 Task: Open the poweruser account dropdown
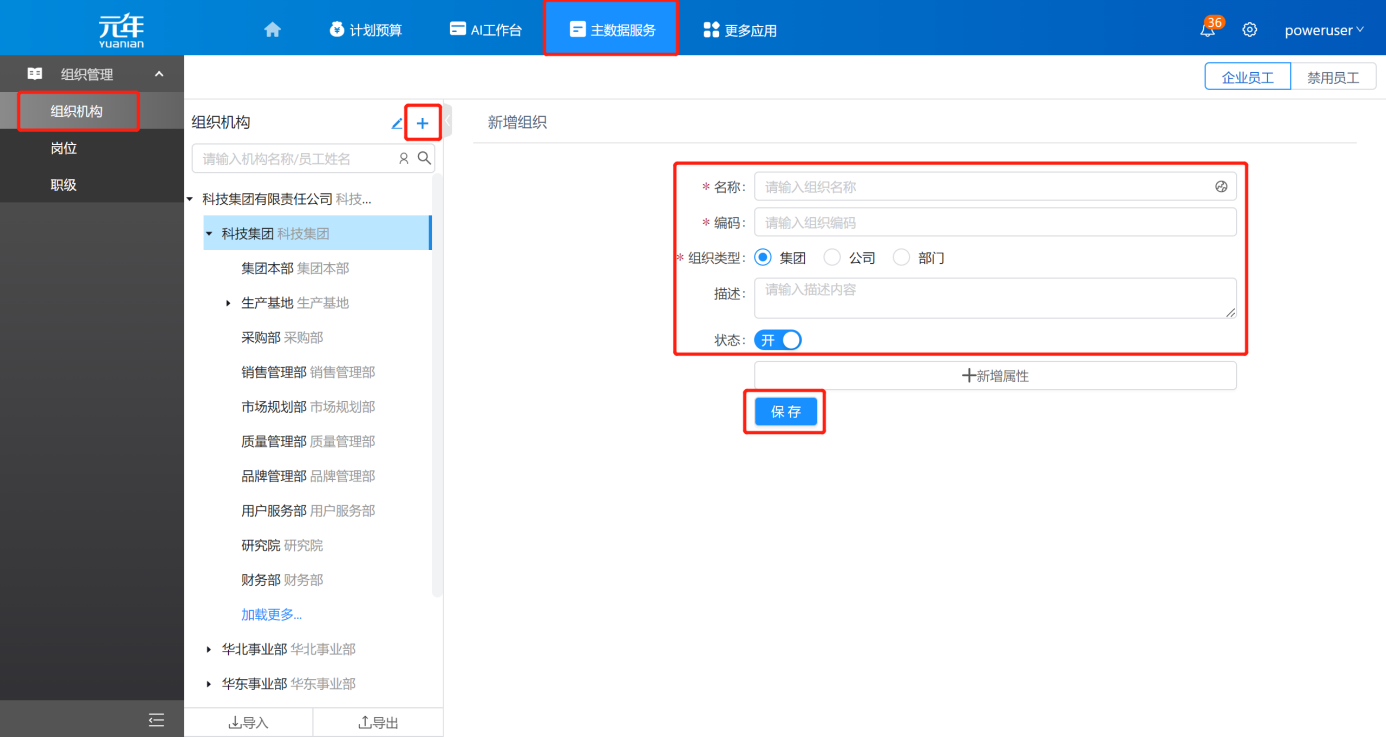[1323, 30]
